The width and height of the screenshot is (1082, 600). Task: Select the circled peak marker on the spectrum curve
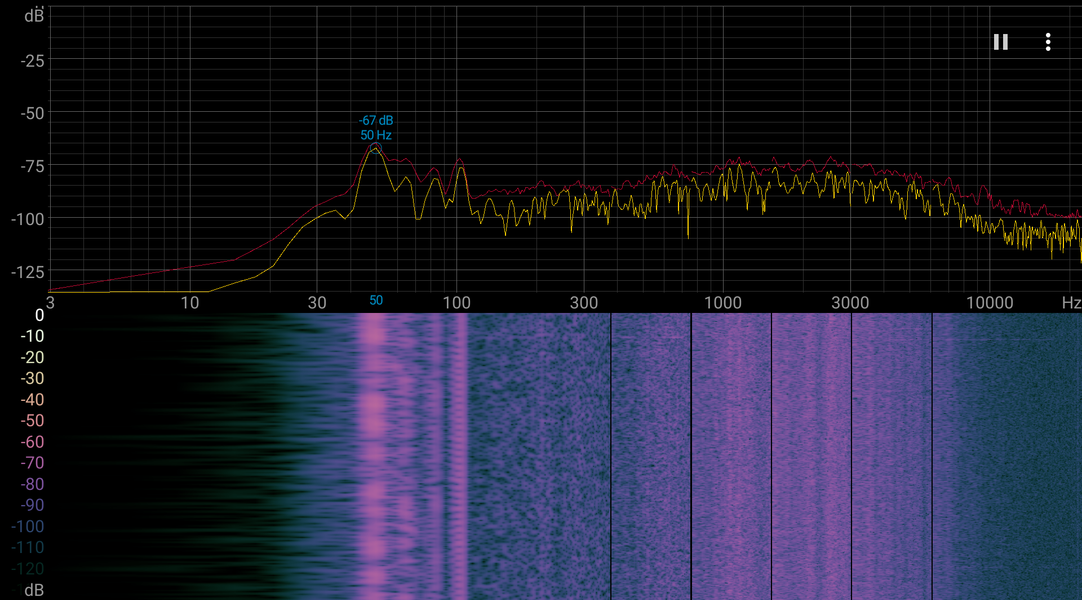[x=375, y=147]
